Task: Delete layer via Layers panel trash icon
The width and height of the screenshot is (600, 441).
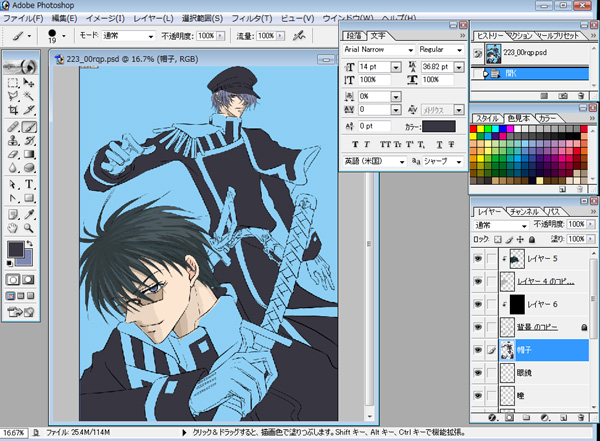Action: [x=581, y=418]
